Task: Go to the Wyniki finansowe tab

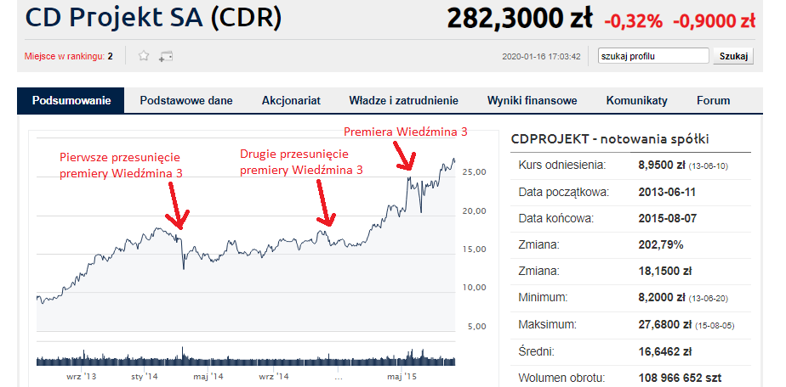Action: click(x=532, y=101)
